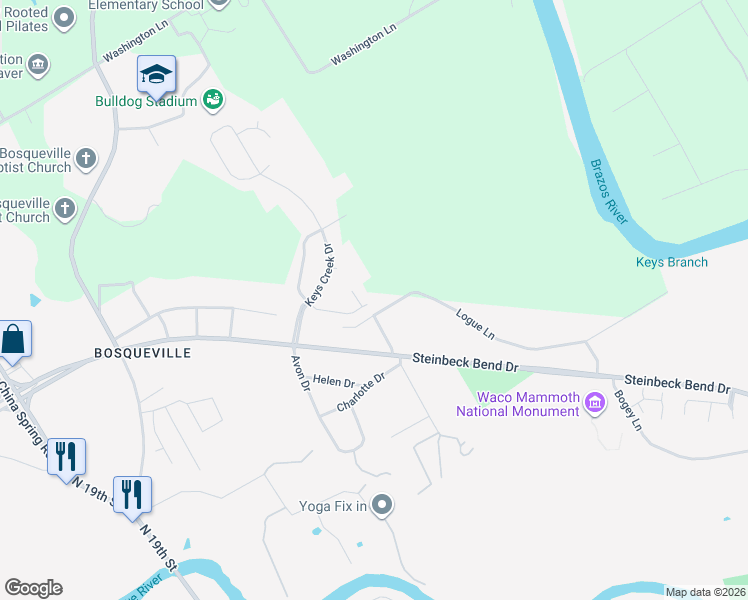
Task: Click the graduation cap school marker
Action: click(x=156, y=75)
